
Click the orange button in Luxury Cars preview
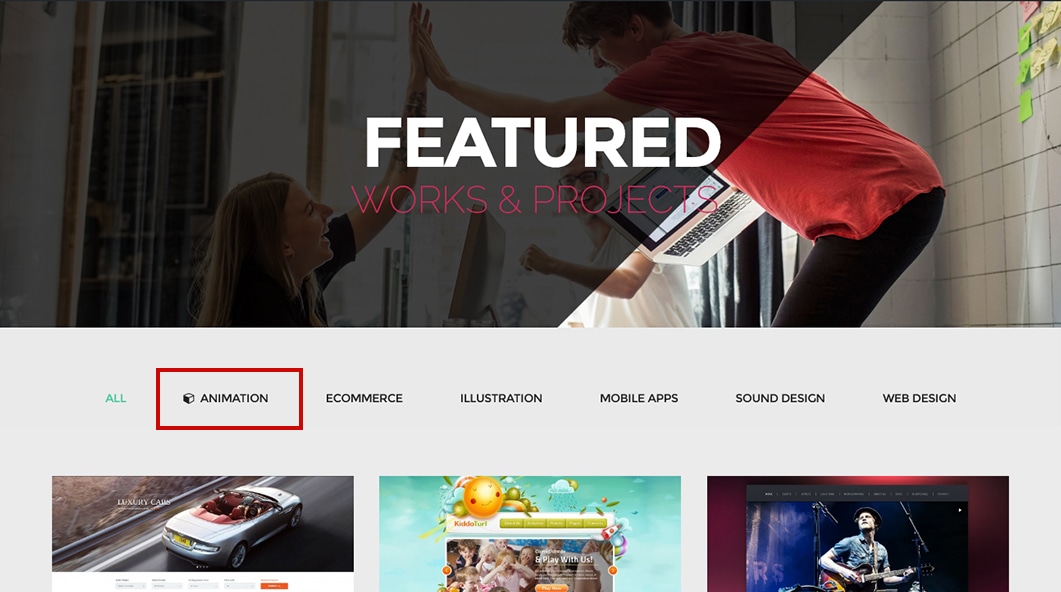[274, 586]
